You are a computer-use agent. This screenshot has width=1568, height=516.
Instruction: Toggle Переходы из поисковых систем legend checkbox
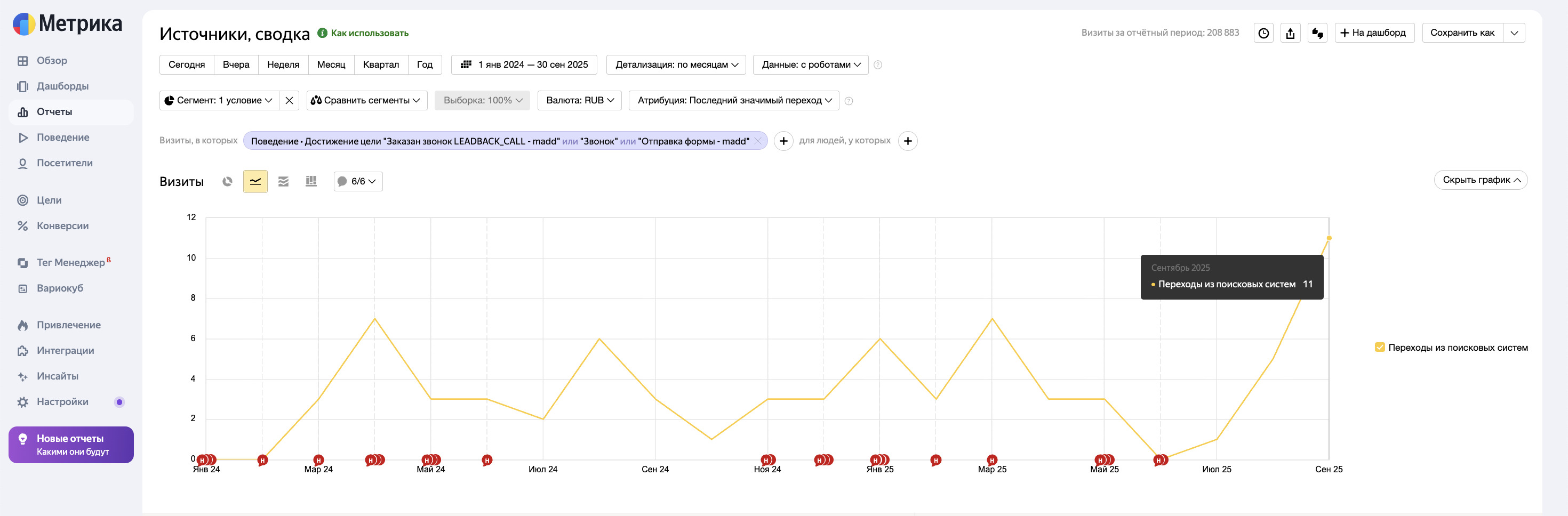[x=1380, y=348]
